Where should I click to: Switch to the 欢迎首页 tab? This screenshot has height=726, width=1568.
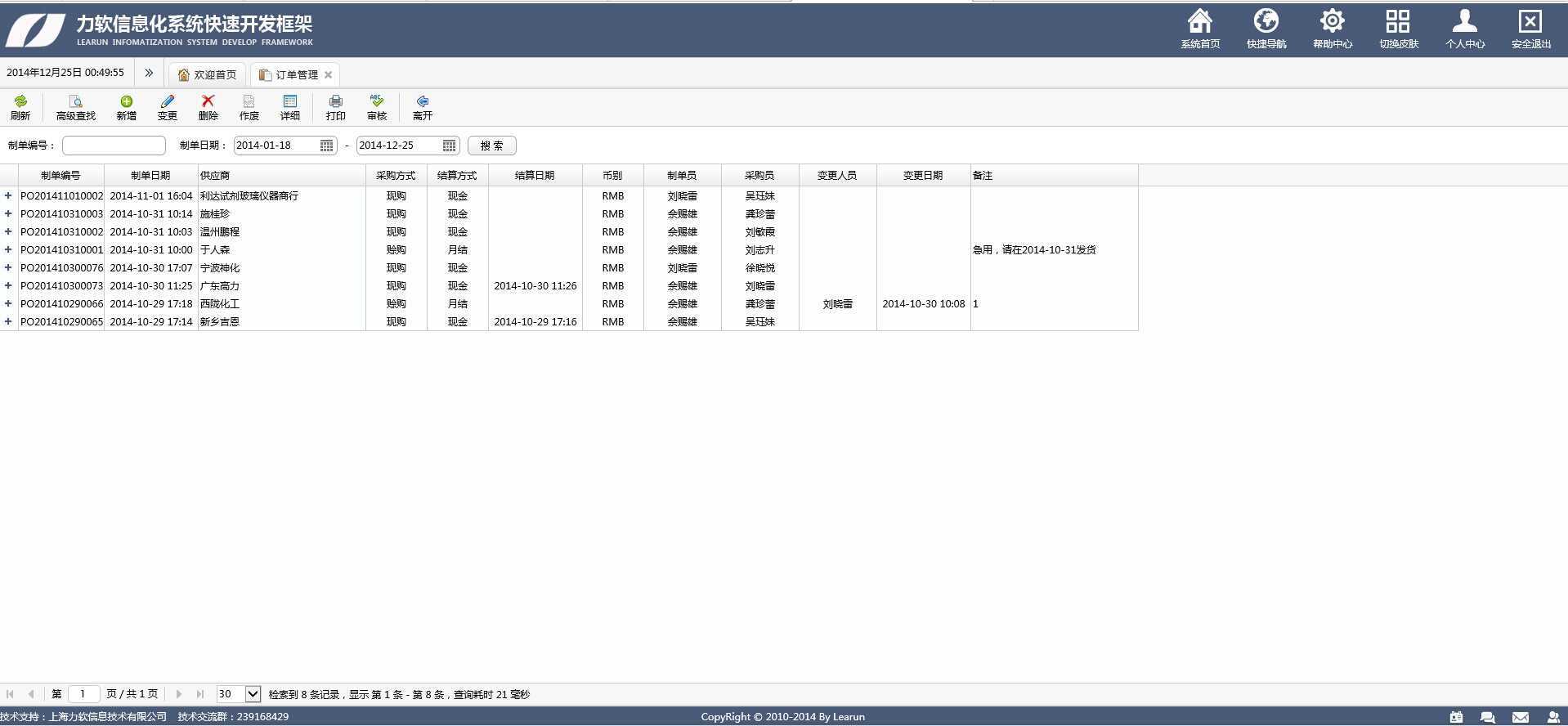click(x=207, y=74)
